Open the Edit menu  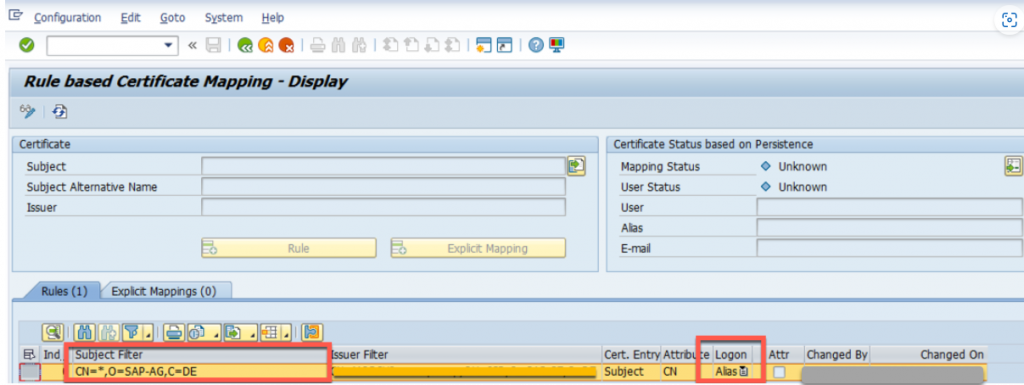click(x=131, y=18)
